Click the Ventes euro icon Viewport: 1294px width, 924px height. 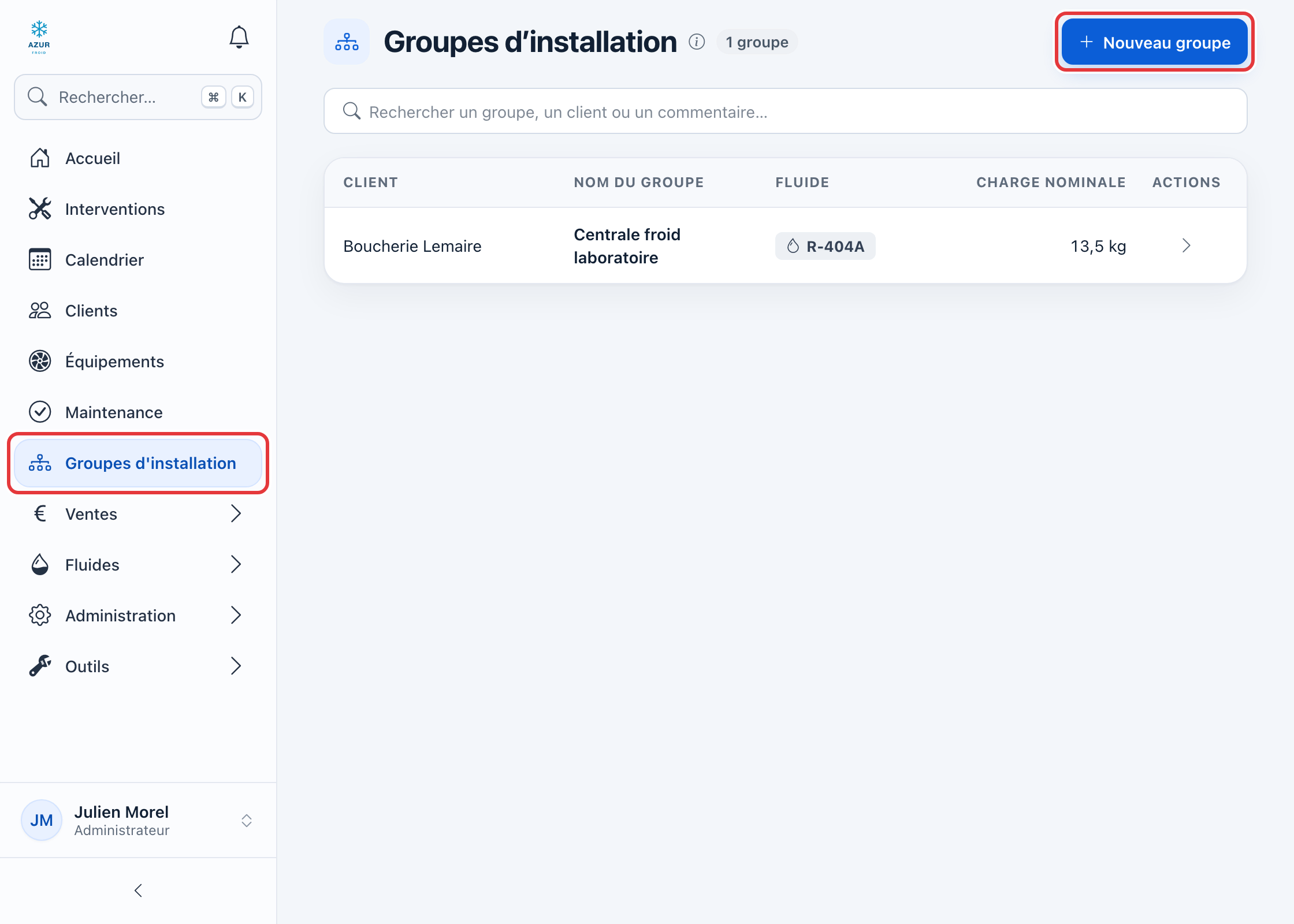40,513
